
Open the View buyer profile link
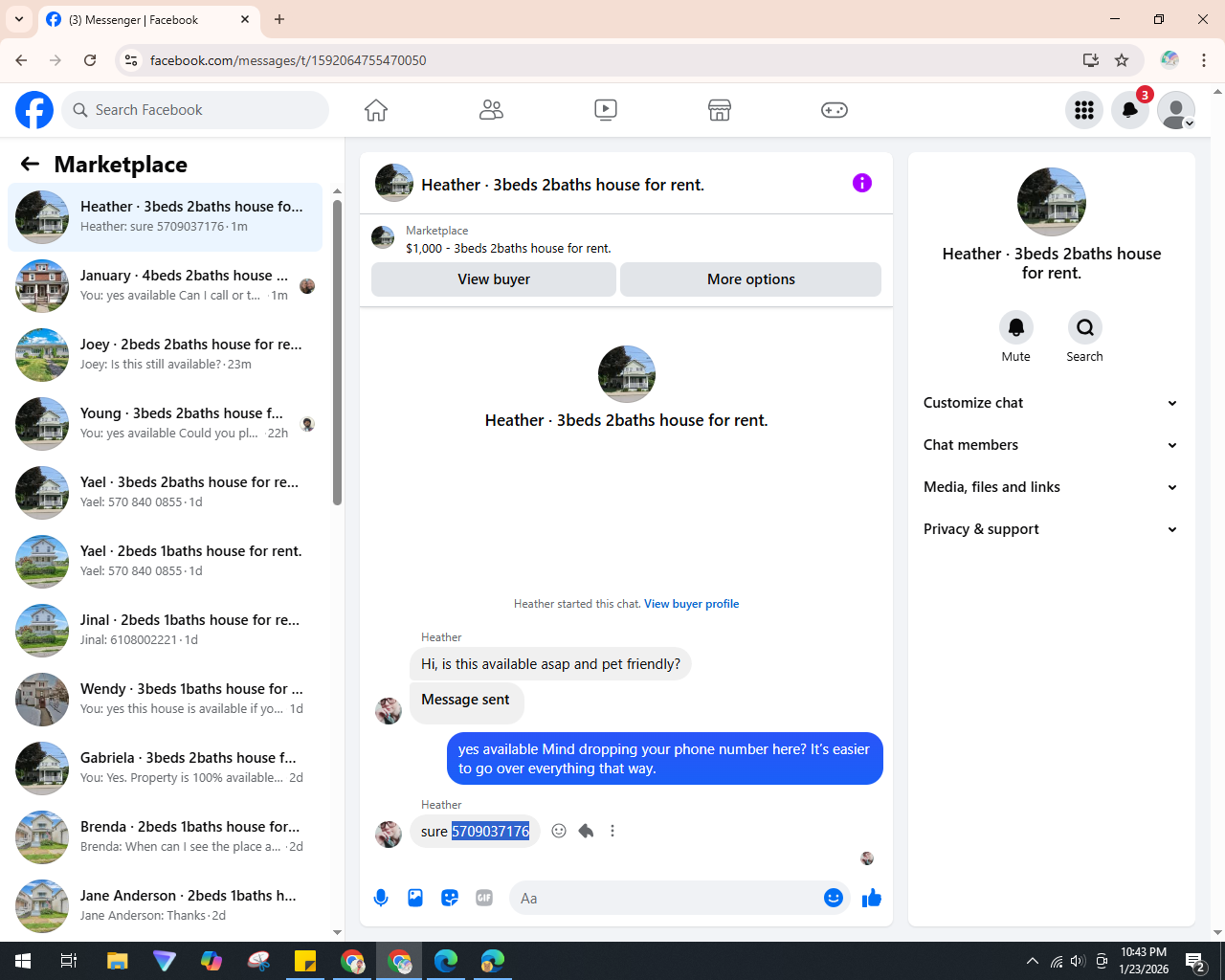[691, 604]
